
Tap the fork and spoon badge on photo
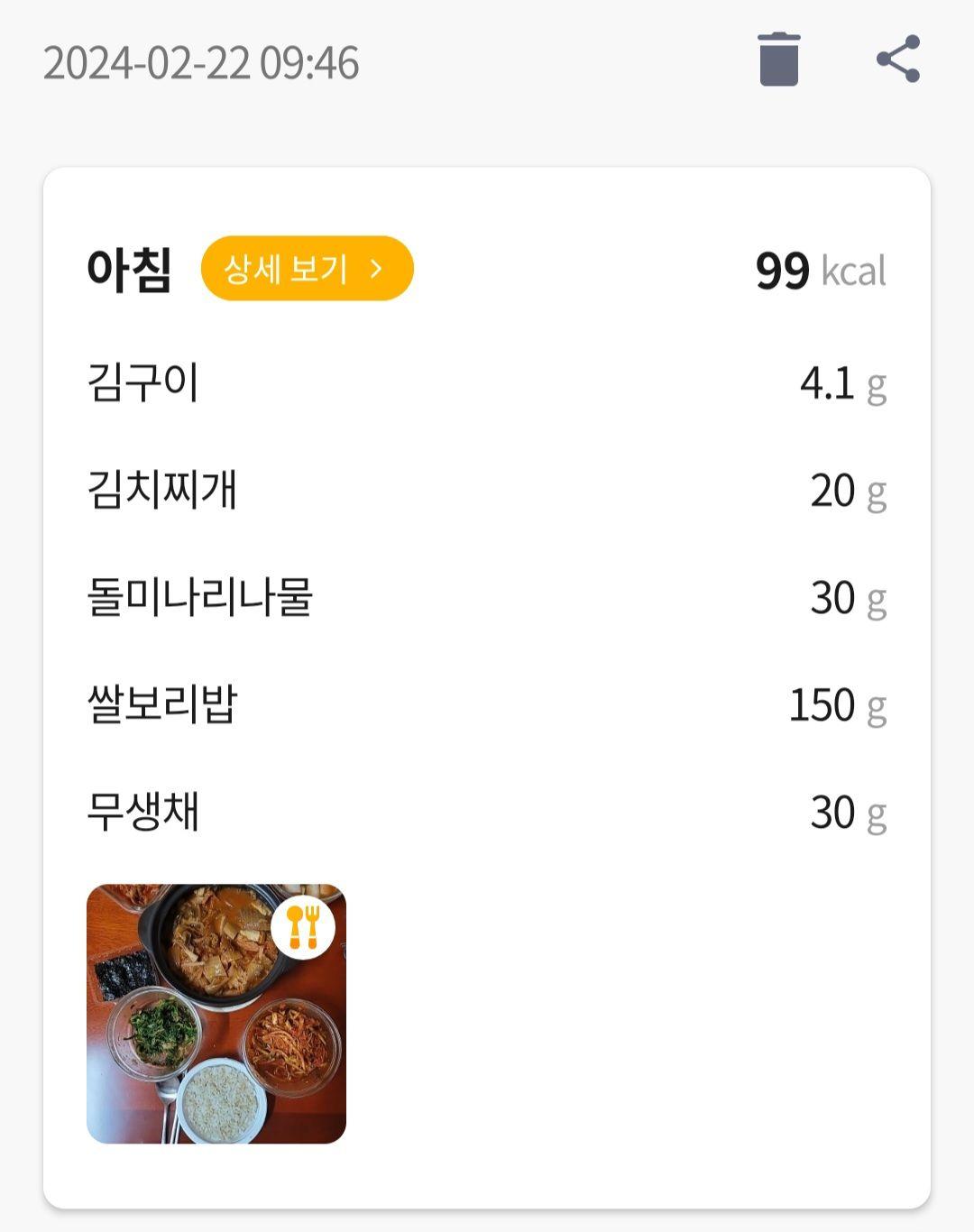pos(303,927)
